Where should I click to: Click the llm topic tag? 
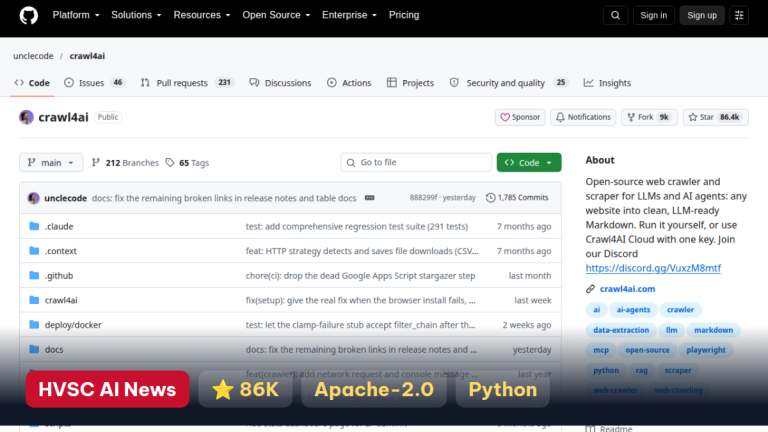672,330
